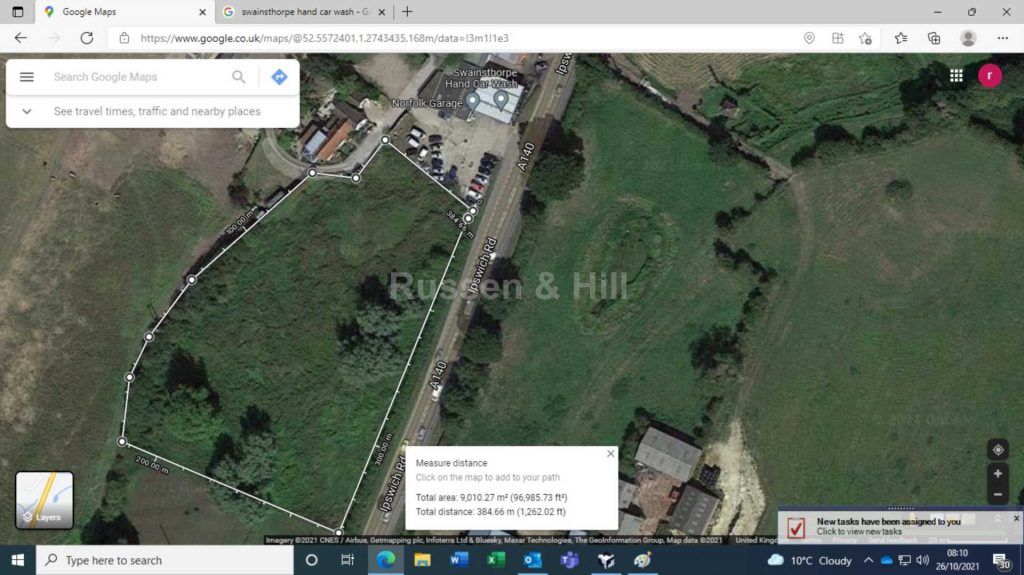Show hidden system tray icons
The width and height of the screenshot is (1024, 575).
tap(868, 560)
